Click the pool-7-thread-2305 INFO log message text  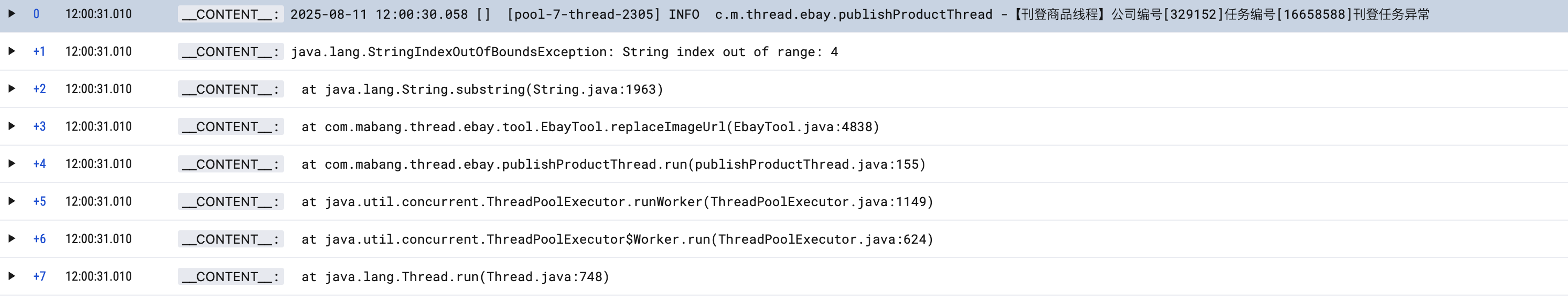coord(858,14)
